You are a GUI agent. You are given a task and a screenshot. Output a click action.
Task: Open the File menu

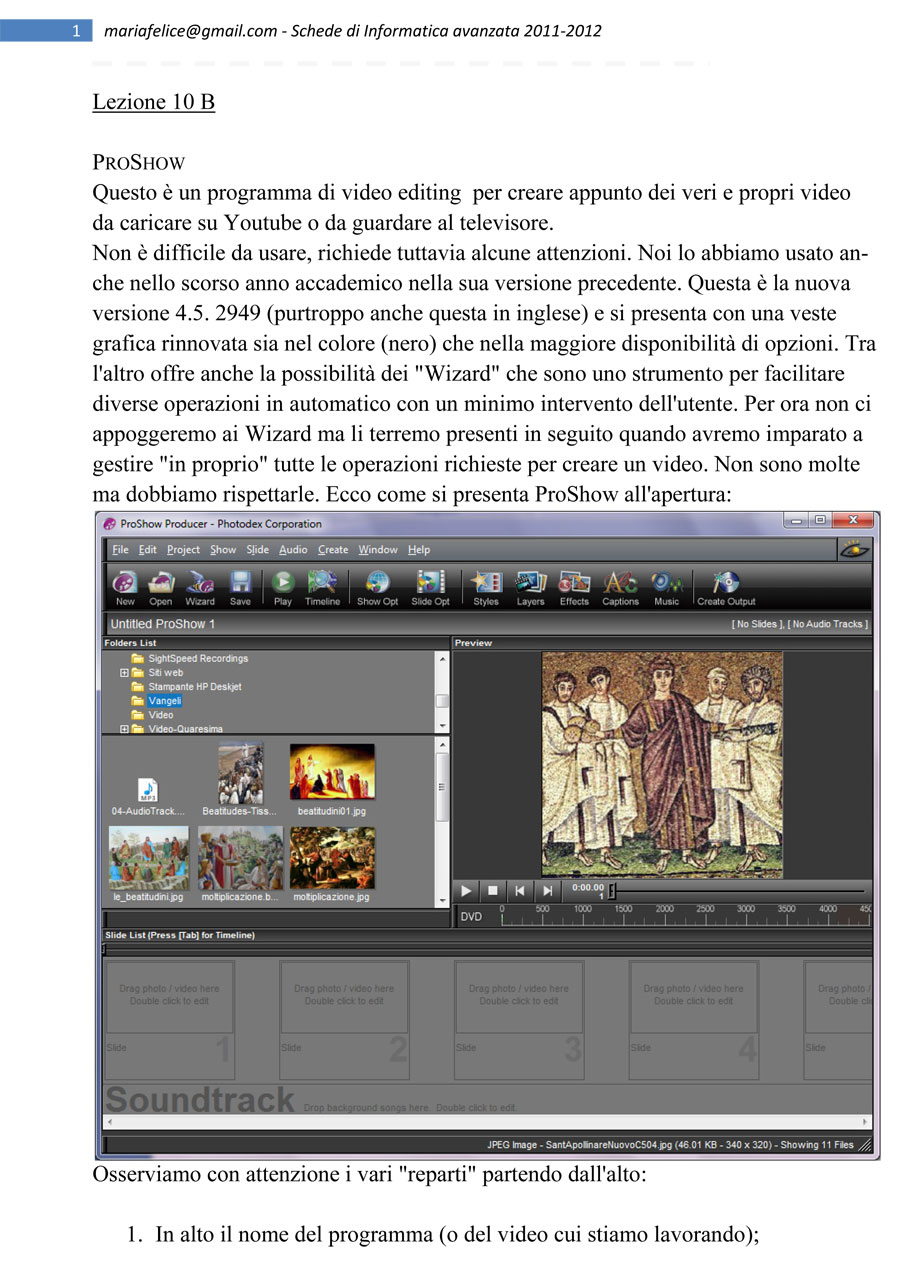click(x=121, y=550)
